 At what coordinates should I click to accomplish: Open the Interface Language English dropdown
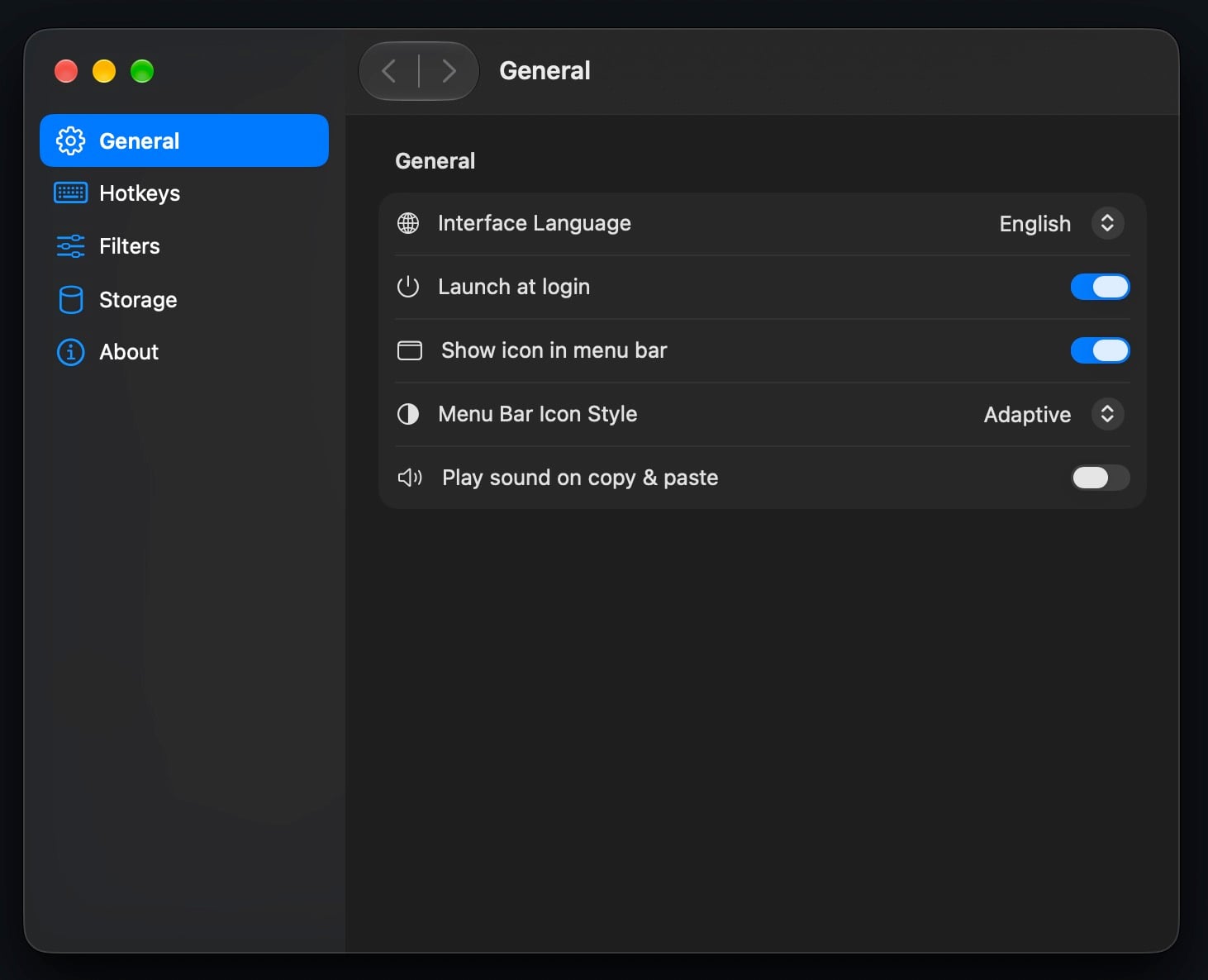coord(1062,223)
